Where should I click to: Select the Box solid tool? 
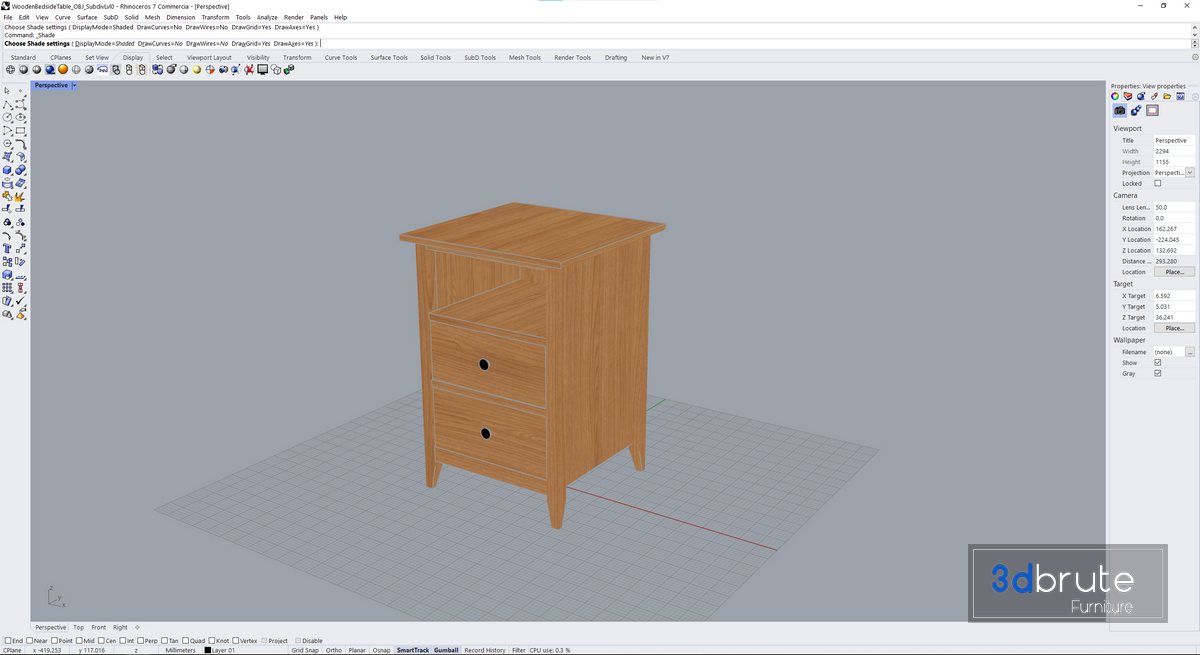[8, 170]
